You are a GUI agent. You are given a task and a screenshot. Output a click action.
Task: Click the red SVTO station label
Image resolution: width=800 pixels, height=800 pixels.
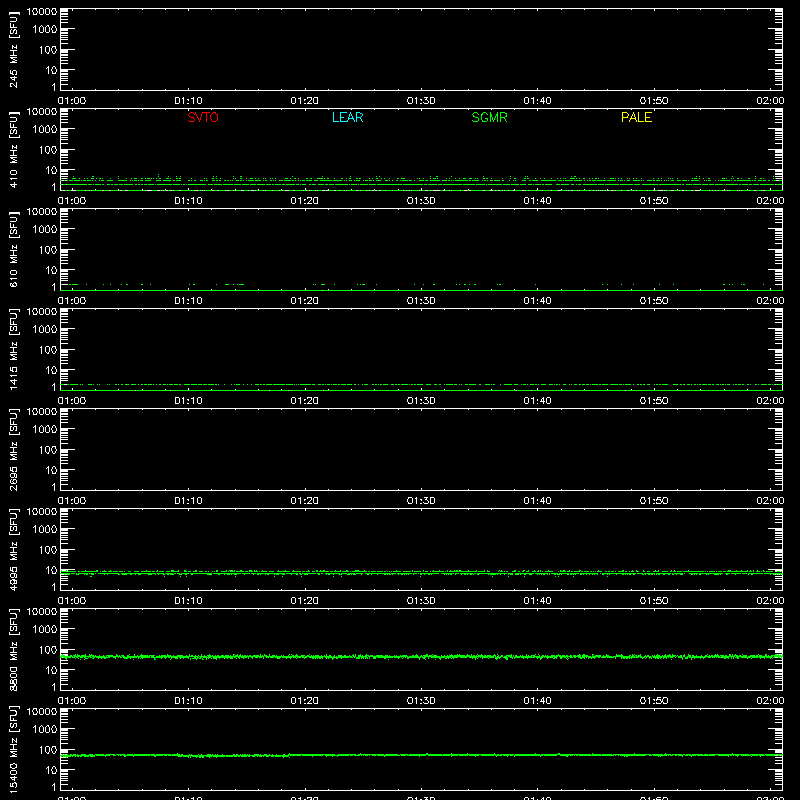click(203, 117)
